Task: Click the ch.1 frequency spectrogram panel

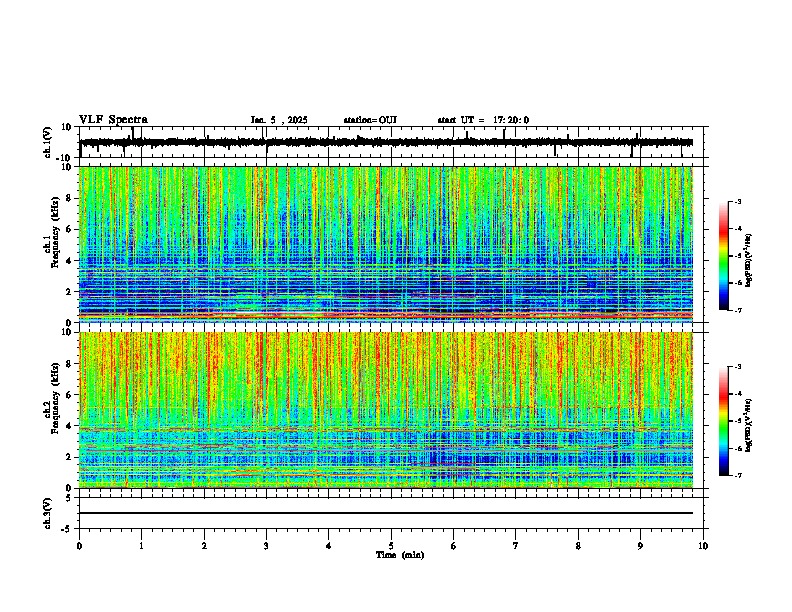Action: pos(386,244)
